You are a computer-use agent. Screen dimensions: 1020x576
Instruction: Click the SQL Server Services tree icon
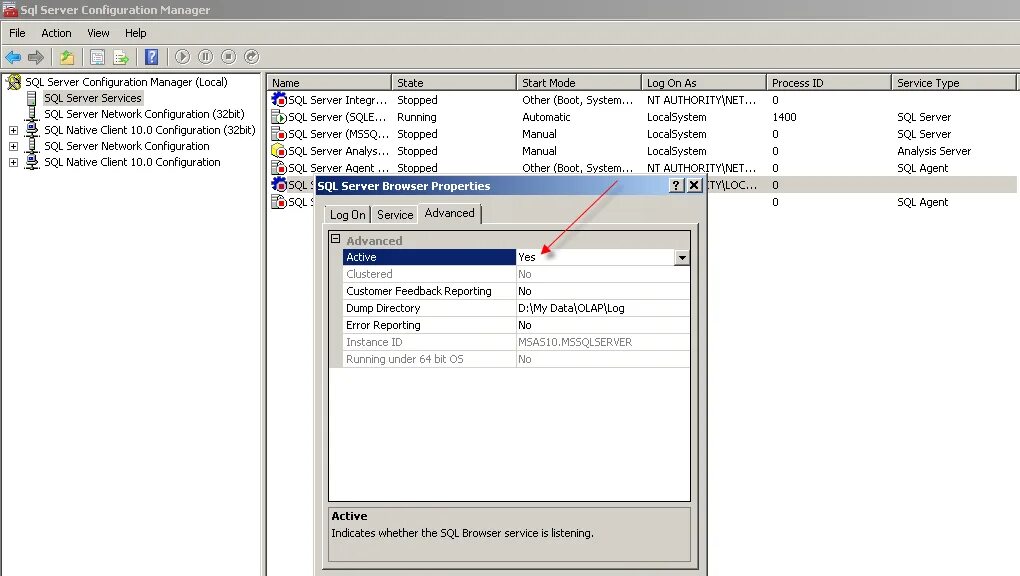31,98
